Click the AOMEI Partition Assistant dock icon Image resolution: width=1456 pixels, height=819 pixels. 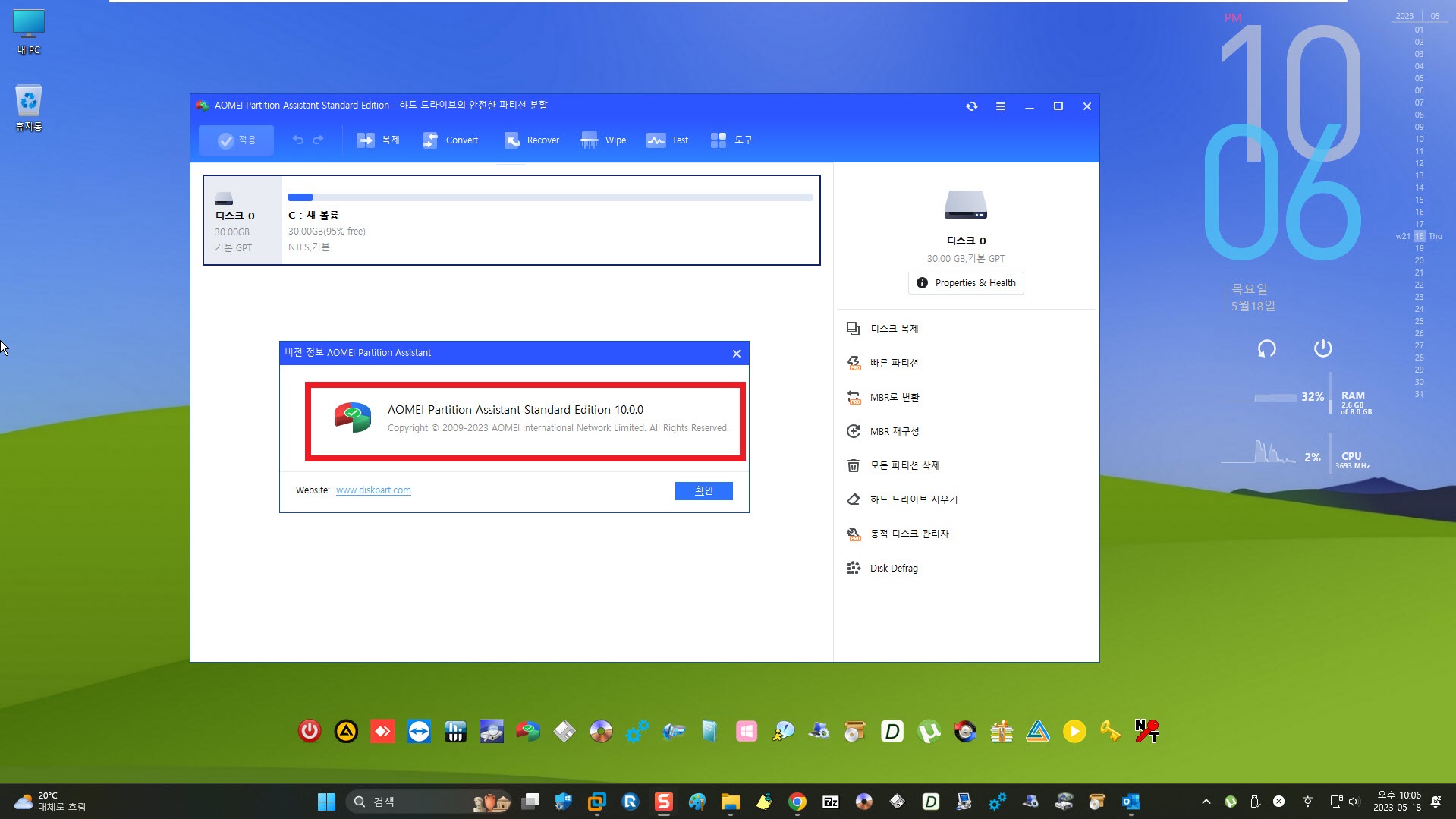528,732
